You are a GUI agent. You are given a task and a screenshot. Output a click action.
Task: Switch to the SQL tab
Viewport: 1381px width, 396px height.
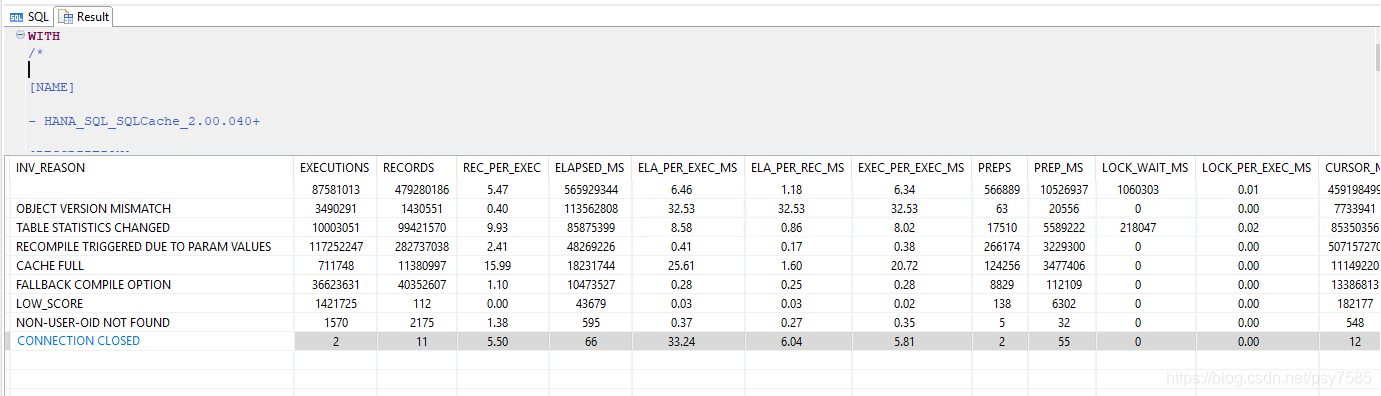click(x=29, y=16)
